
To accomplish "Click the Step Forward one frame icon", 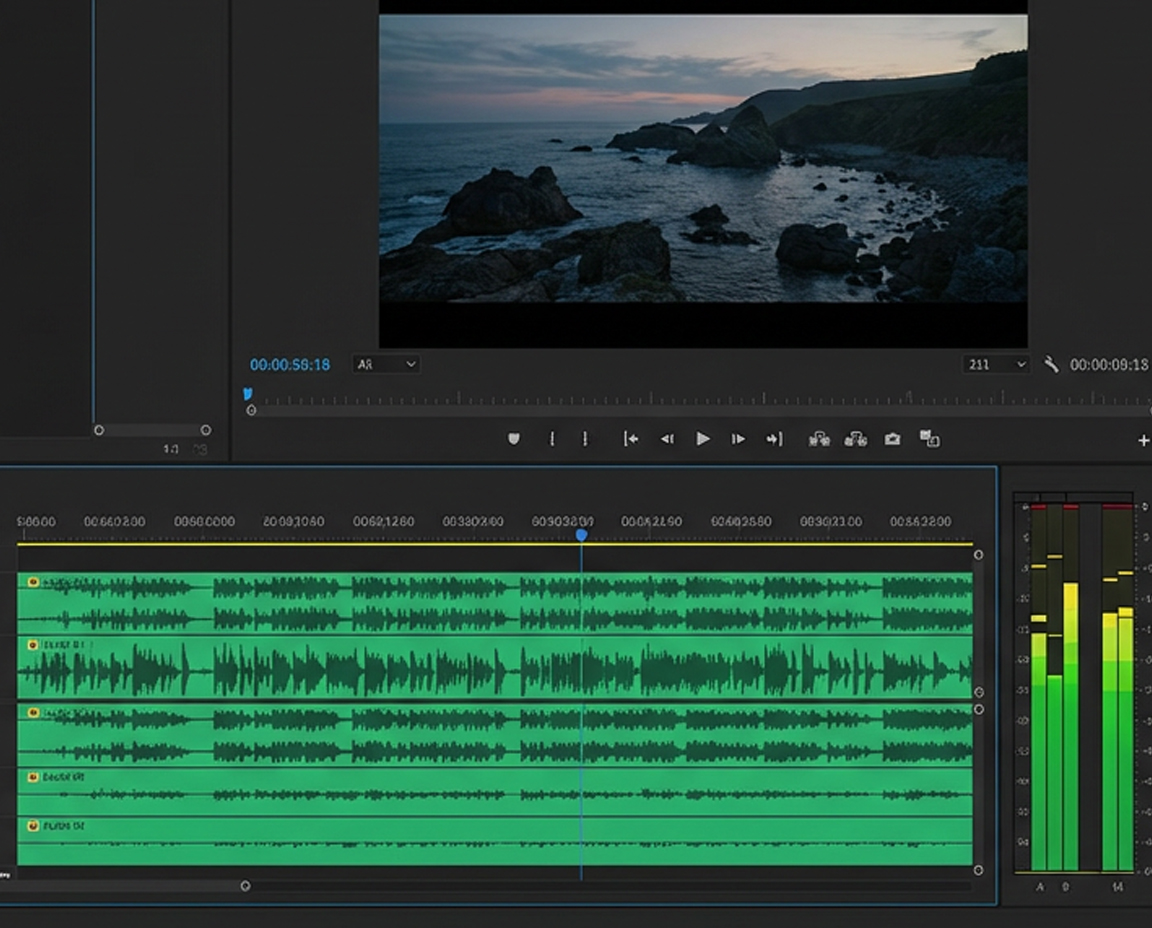I will 737,438.
